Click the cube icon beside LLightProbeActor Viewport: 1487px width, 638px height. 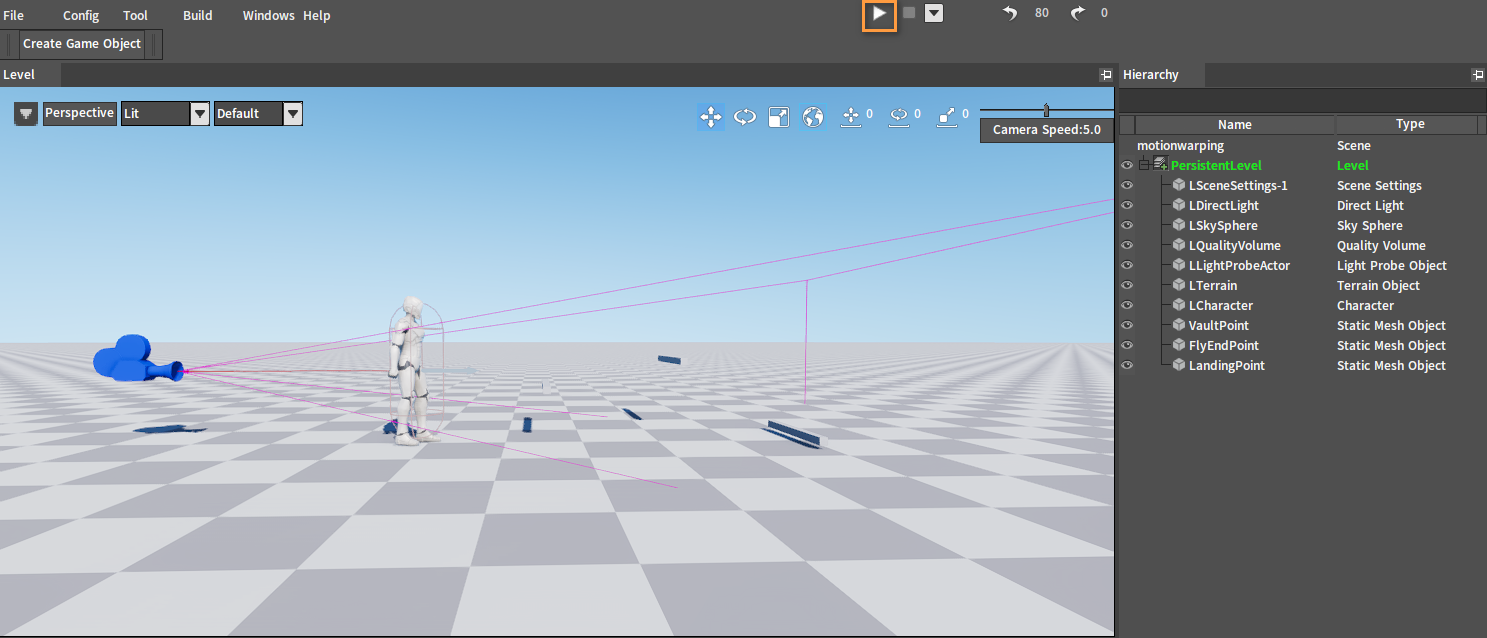click(x=1179, y=265)
